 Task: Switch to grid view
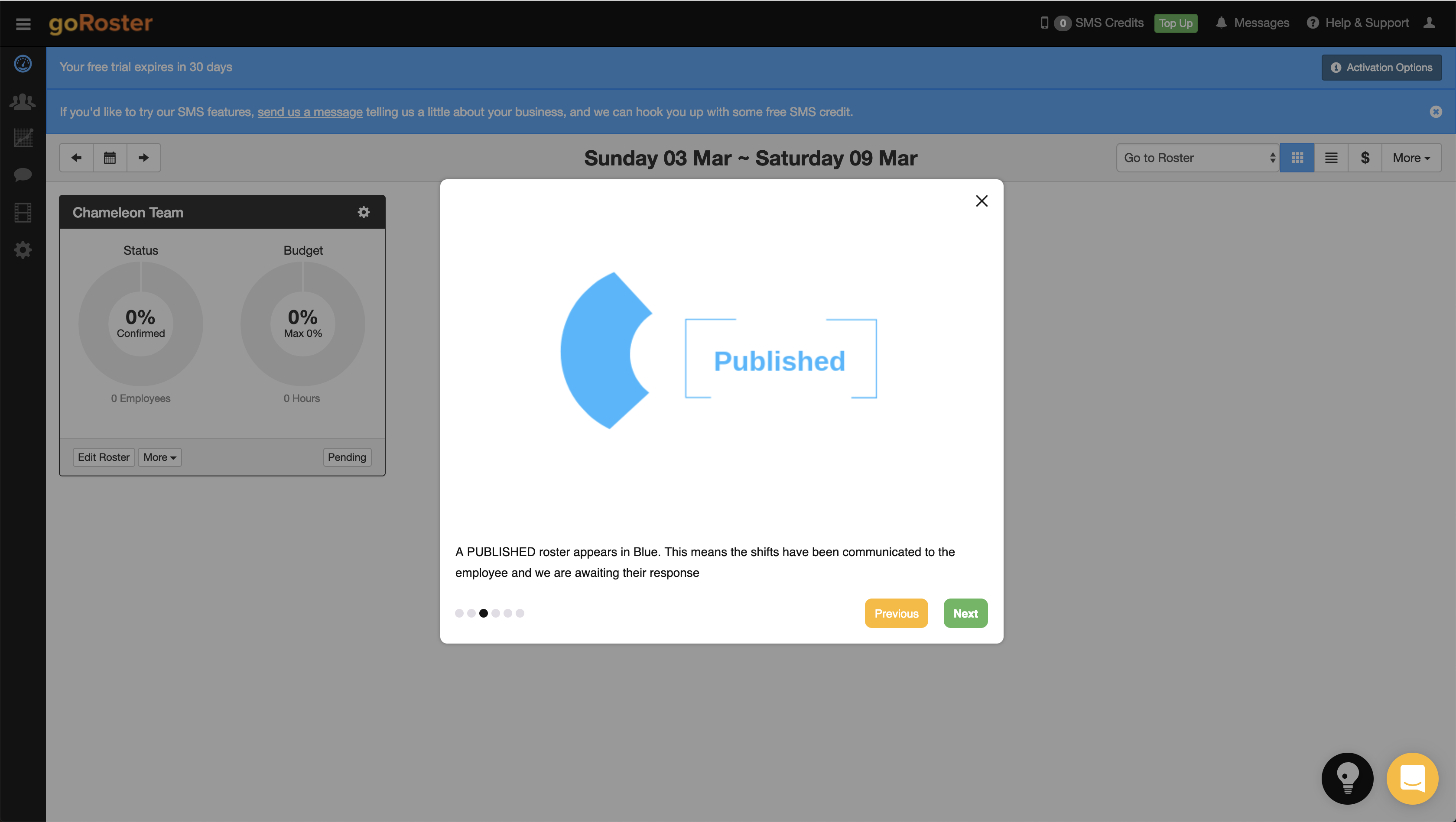(1297, 158)
